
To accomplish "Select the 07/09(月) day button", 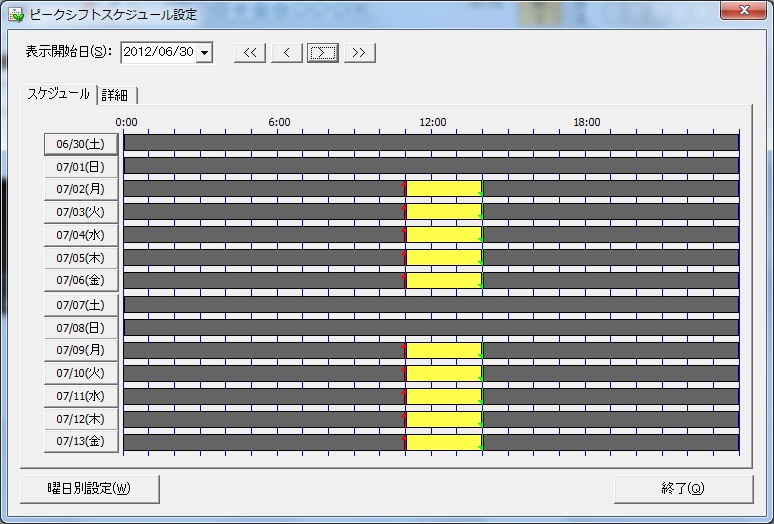I will (81, 350).
